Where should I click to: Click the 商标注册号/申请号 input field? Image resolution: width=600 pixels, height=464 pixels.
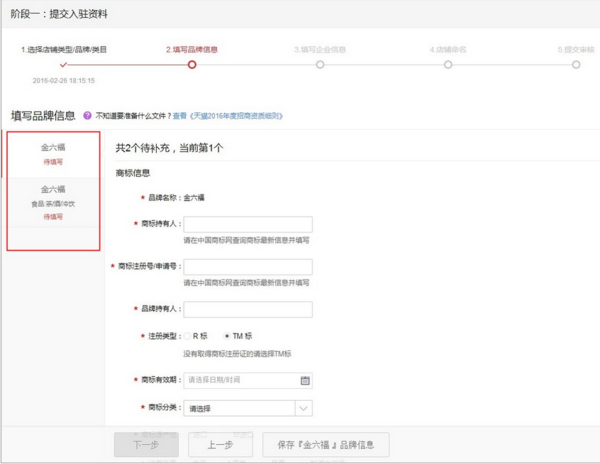click(x=248, y=267)
